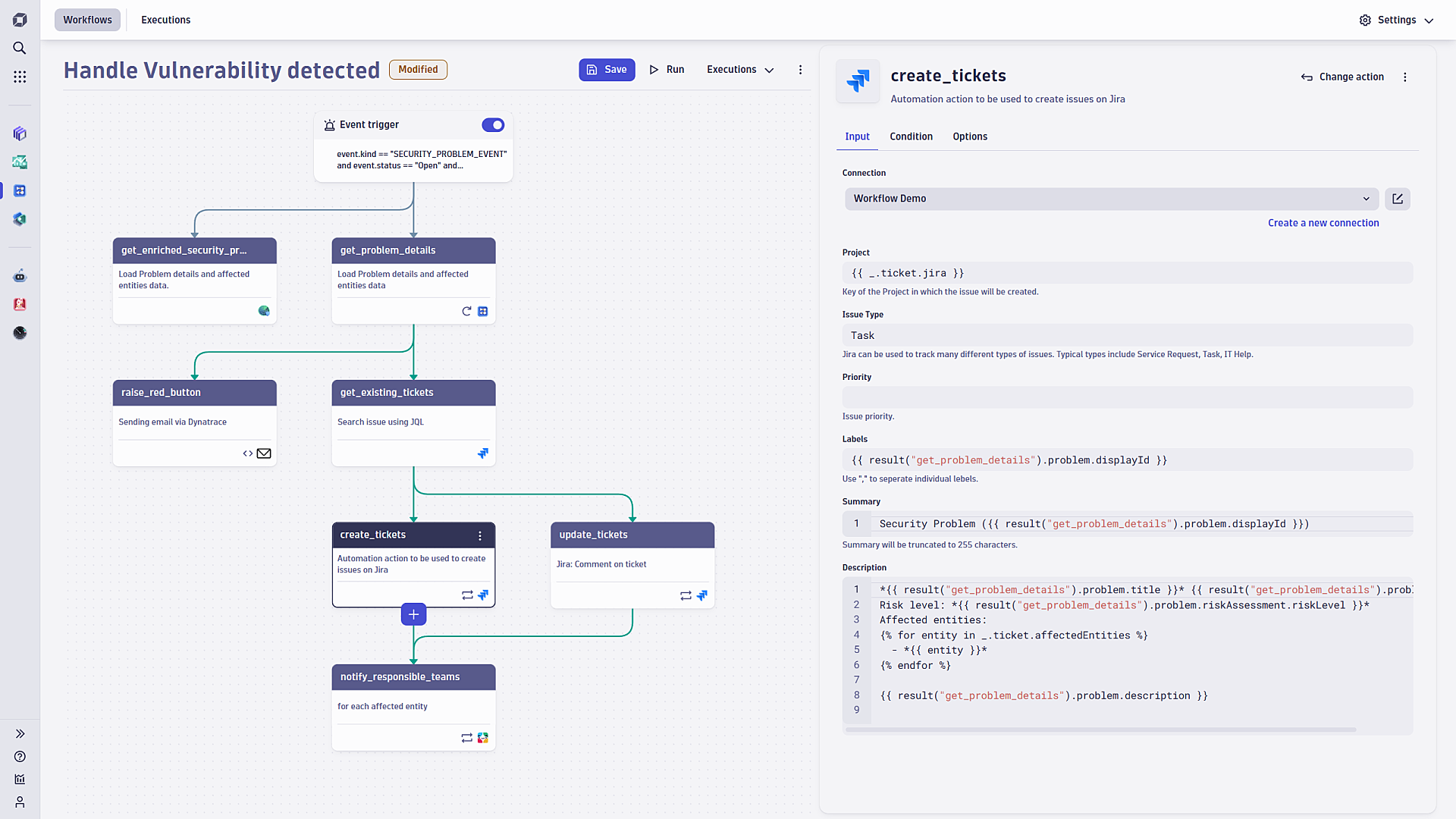Click the loop icon on notify_responsible_teams node

point(467,738)
